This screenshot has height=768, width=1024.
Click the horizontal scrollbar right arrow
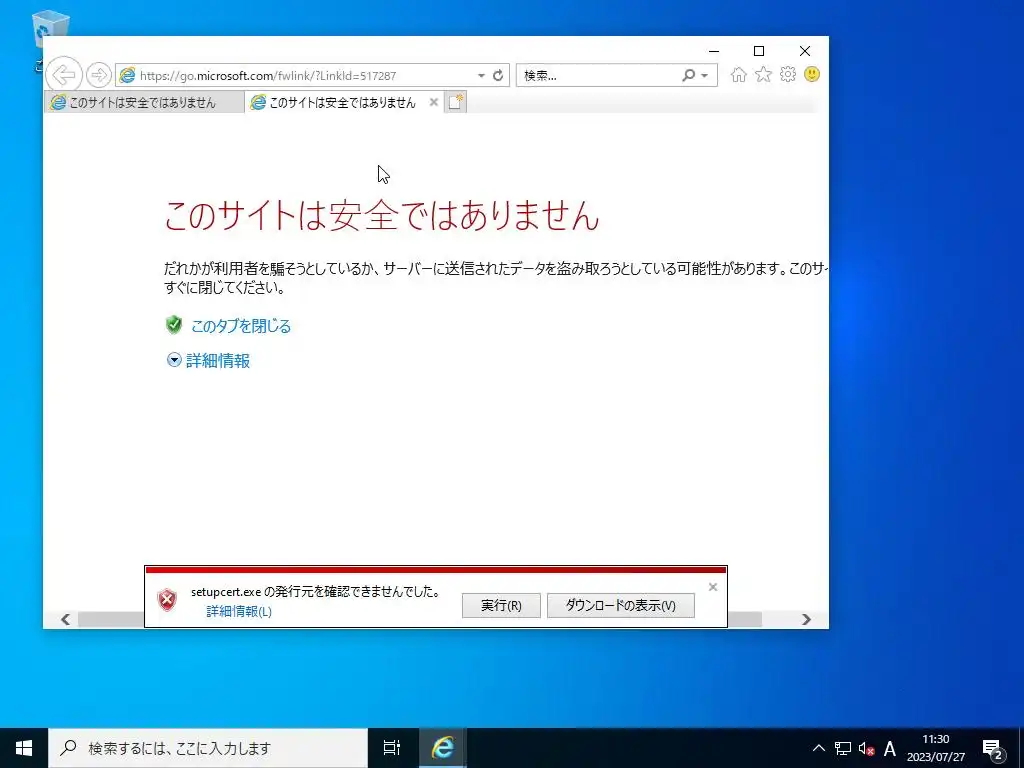pyautogui.click(x=807, y=619)
